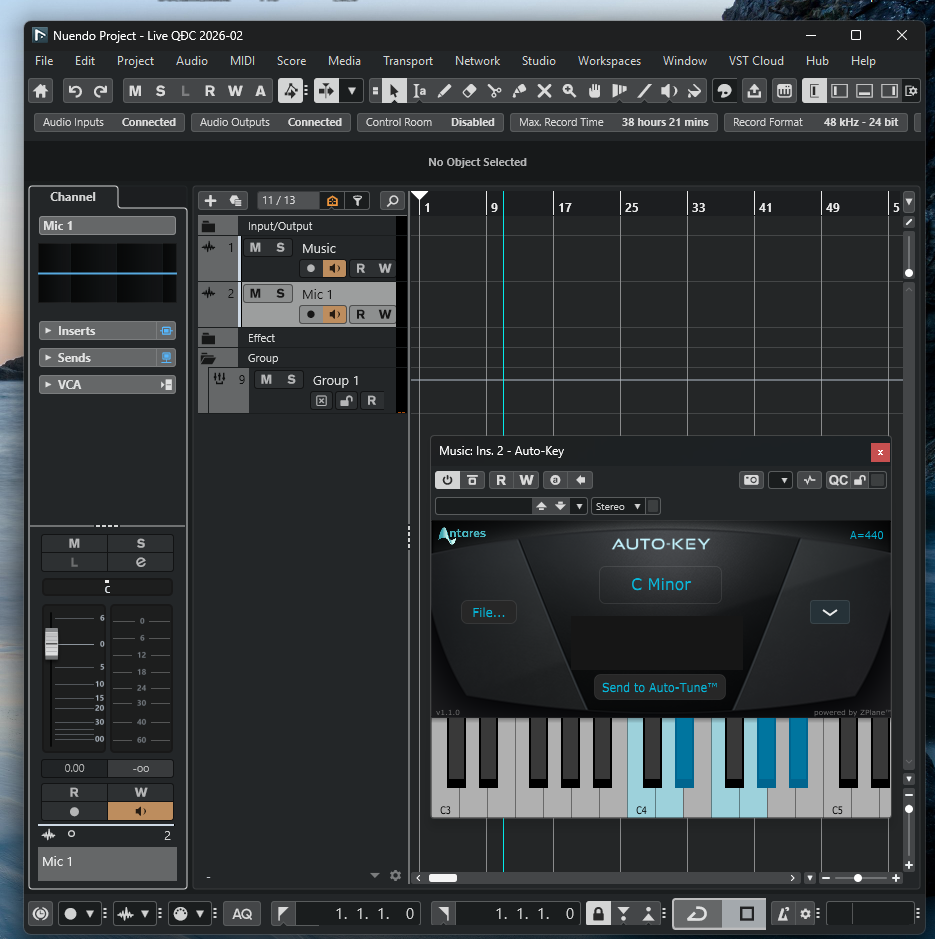Select the Glue tool

(519, 91)
